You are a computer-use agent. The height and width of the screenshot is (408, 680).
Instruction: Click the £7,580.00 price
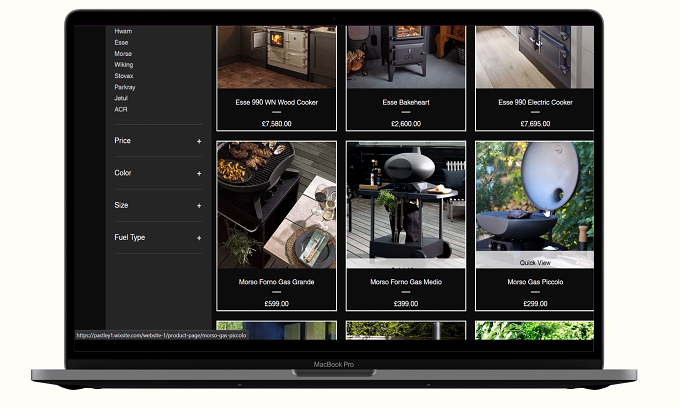click(276, 124)
